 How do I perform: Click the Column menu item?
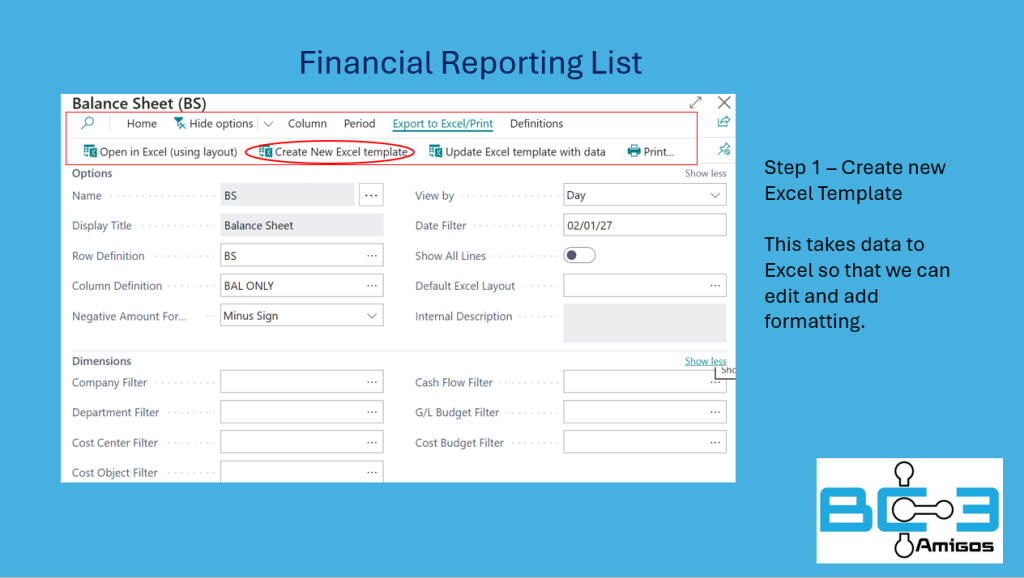coord(307,124)
